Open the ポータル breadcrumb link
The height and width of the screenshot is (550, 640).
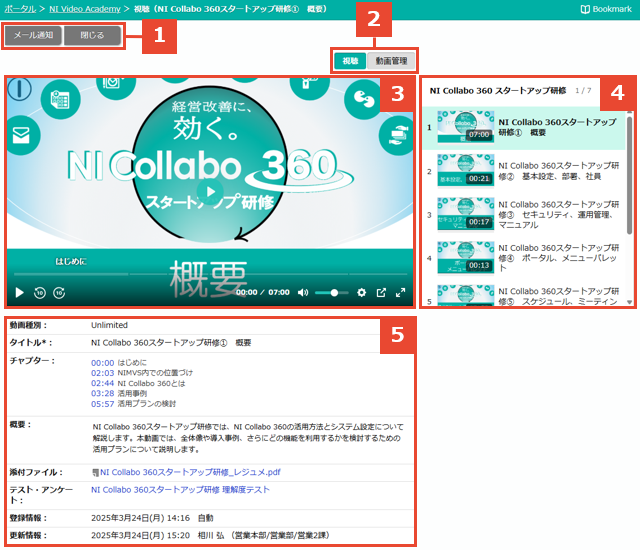pyautogui.click(x=20, y=9)
